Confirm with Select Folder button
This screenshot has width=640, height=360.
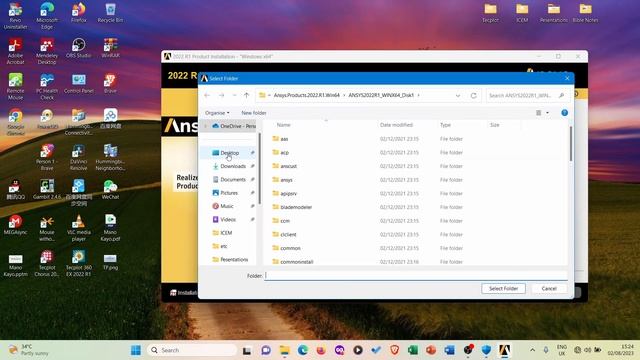click(503, 289)
